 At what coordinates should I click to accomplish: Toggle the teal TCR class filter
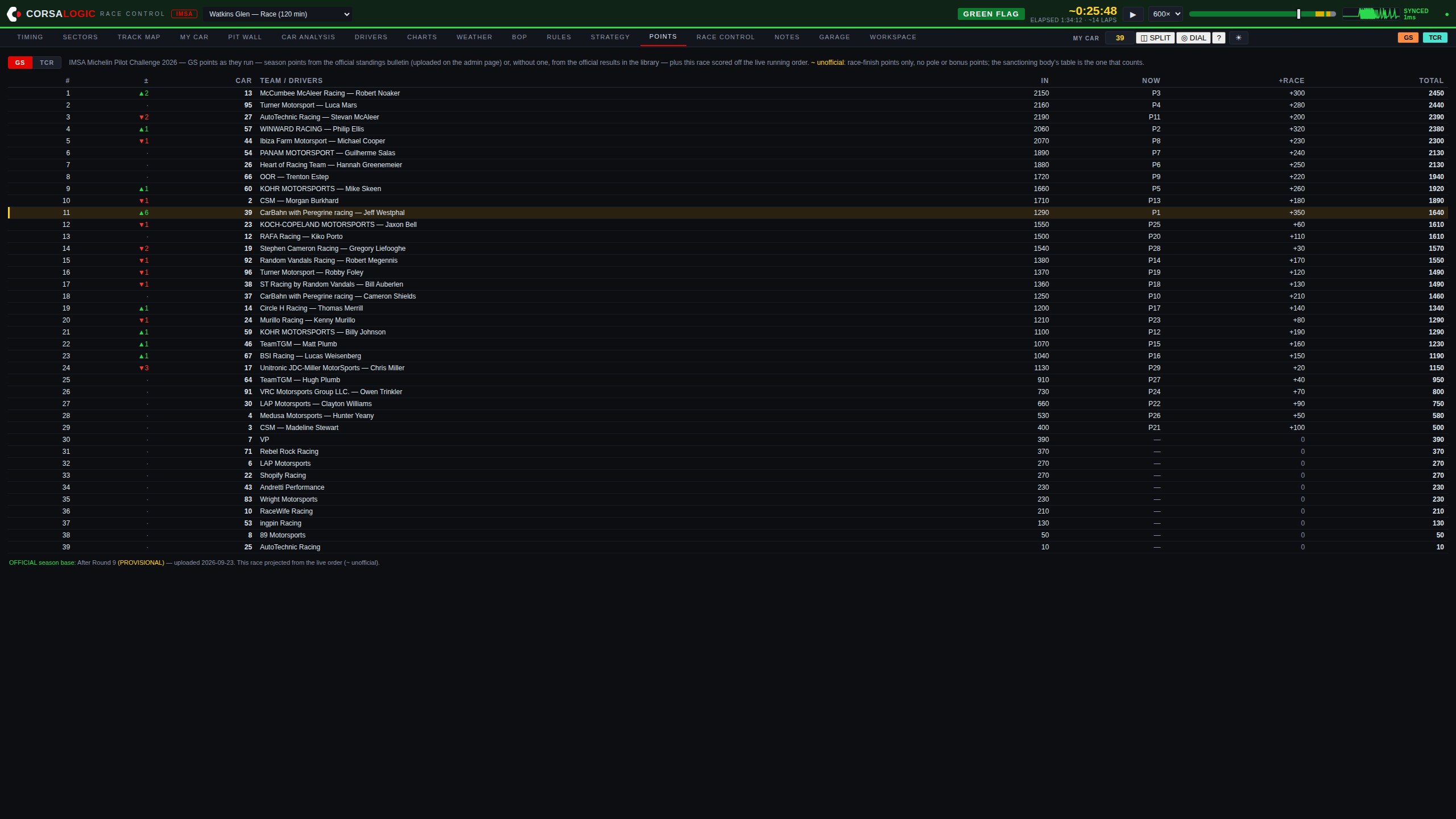1435,38
